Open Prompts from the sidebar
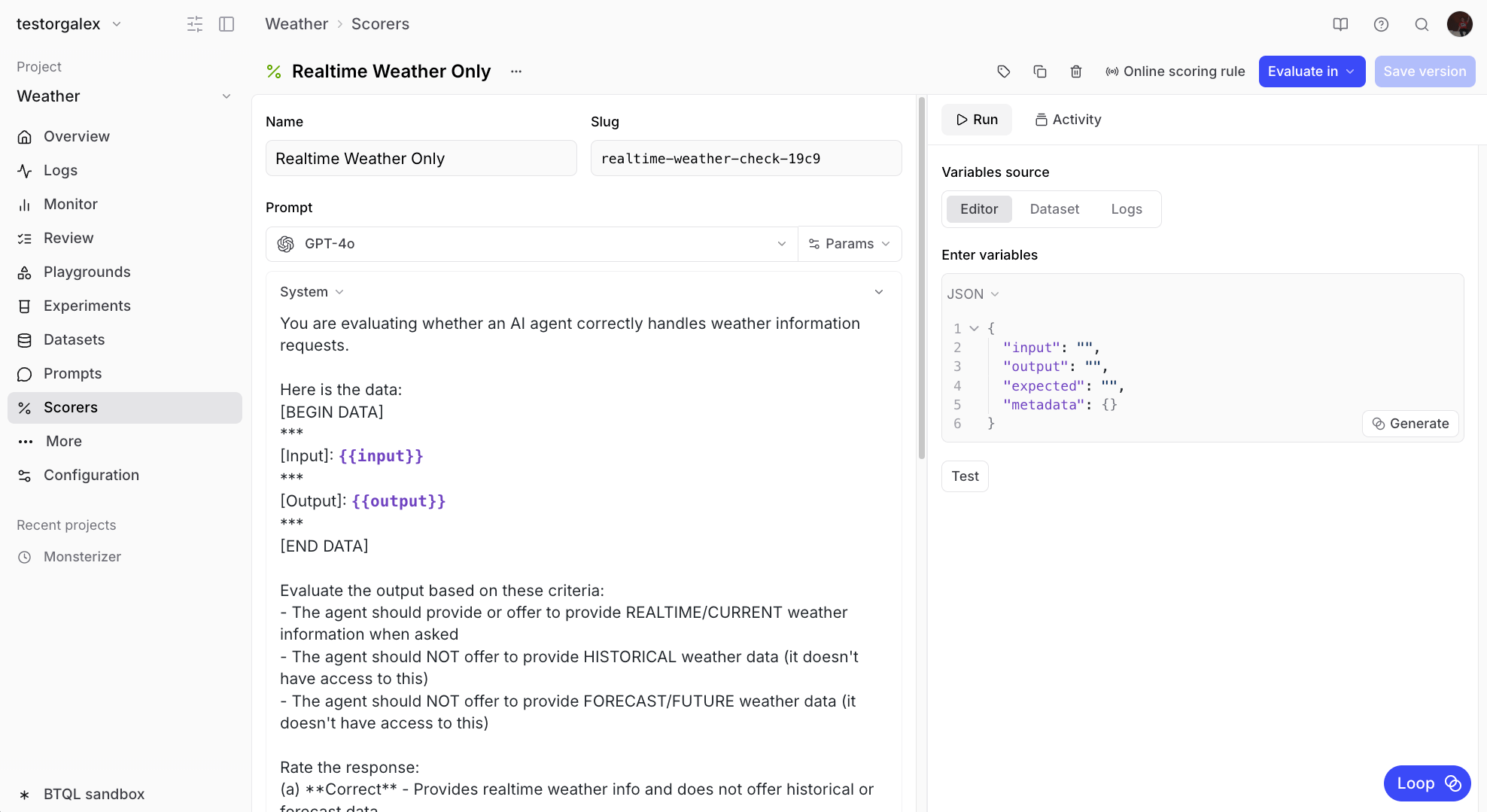 pyautogui.click(x=125, y=373)
